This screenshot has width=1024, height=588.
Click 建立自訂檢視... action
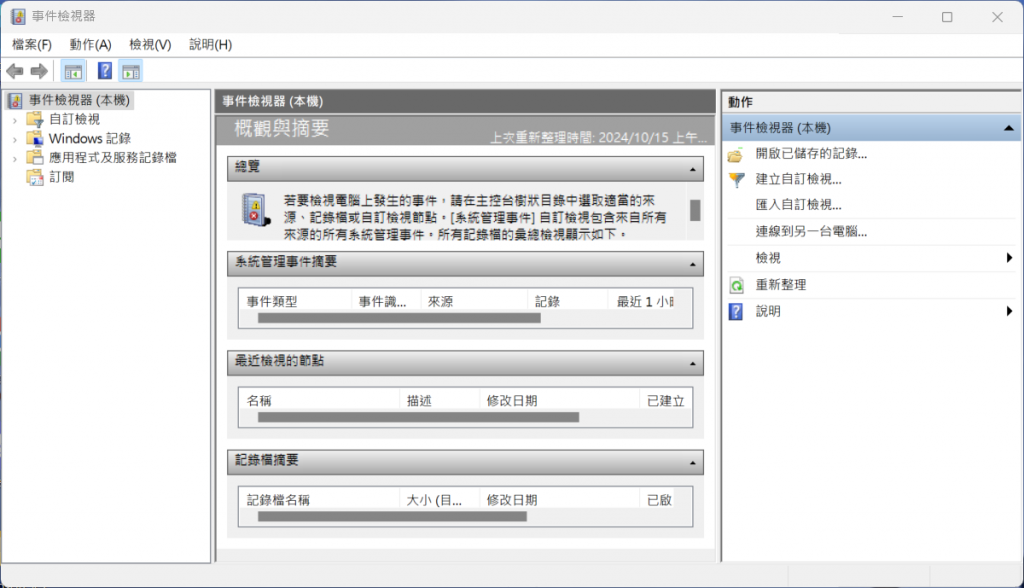(798, 179)
